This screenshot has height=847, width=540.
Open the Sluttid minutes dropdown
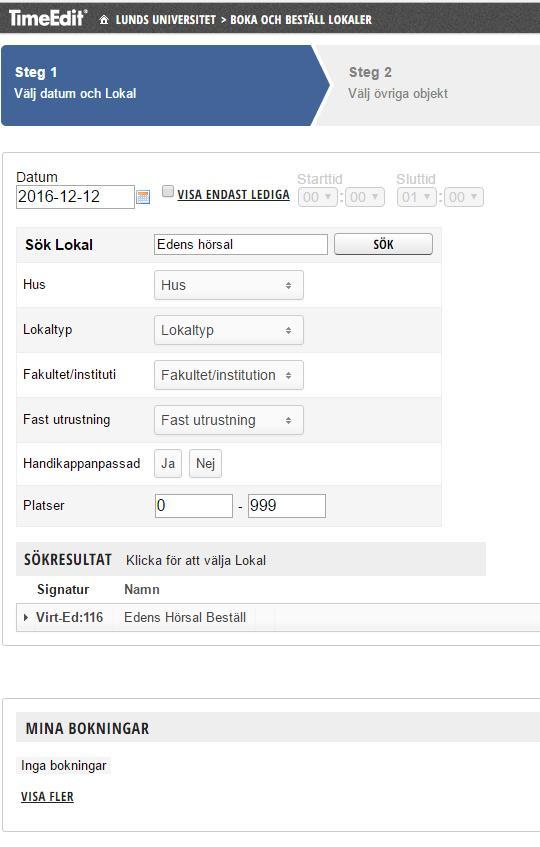click(464, 197)
